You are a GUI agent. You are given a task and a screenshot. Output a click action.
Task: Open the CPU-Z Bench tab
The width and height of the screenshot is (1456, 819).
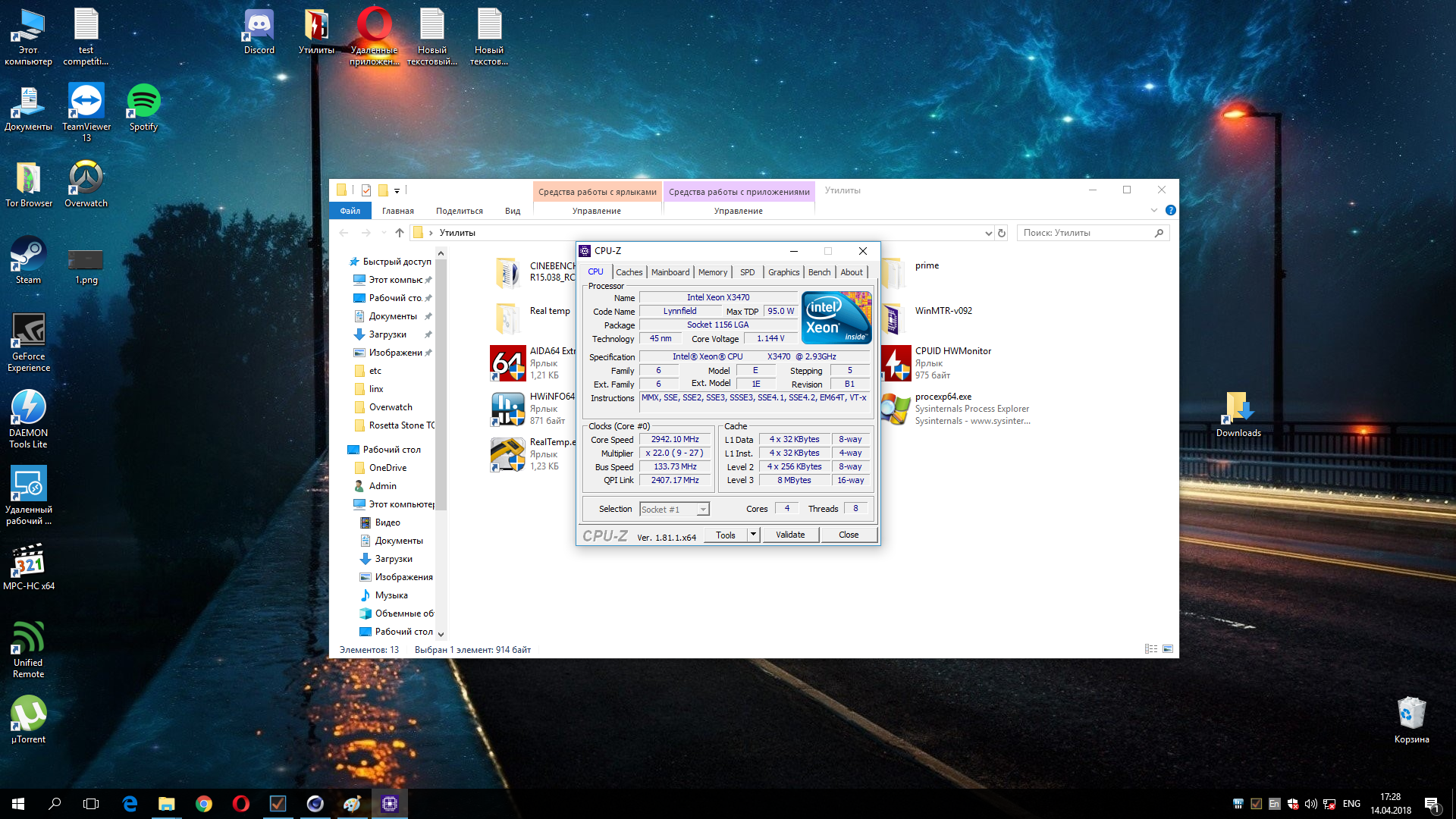[819, 272]
